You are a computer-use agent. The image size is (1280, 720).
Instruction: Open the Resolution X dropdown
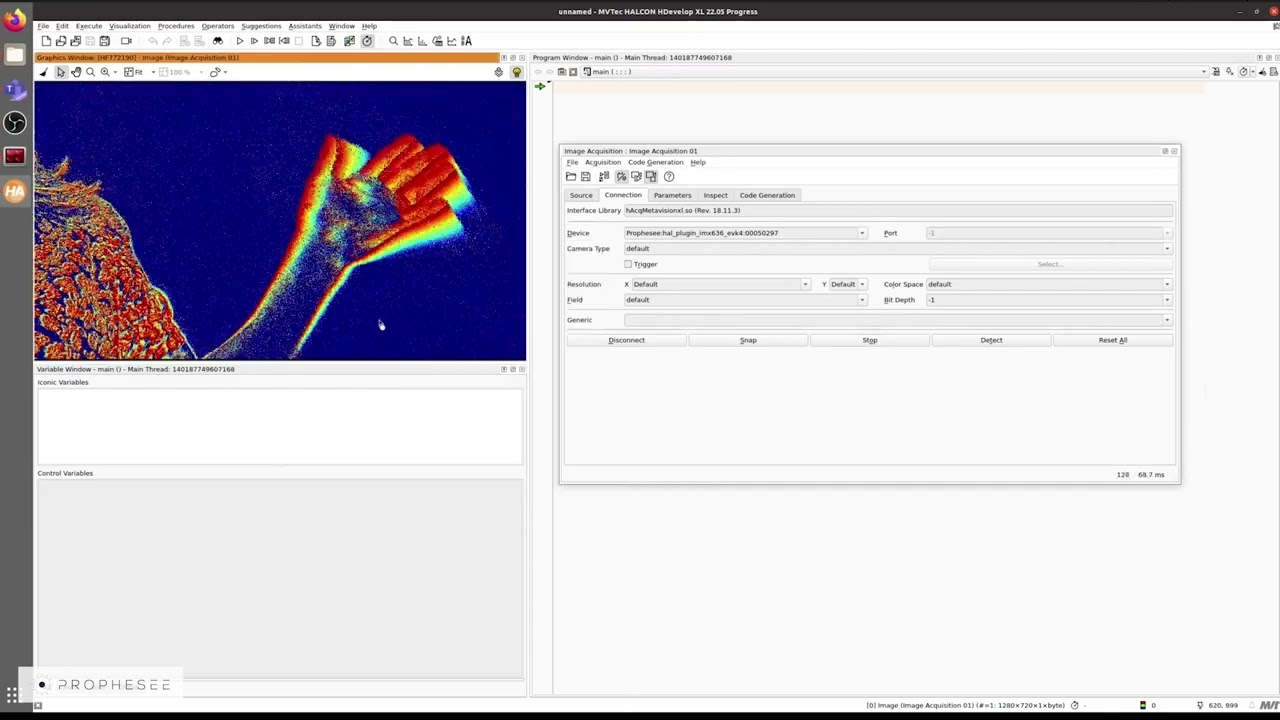(720, 284)
